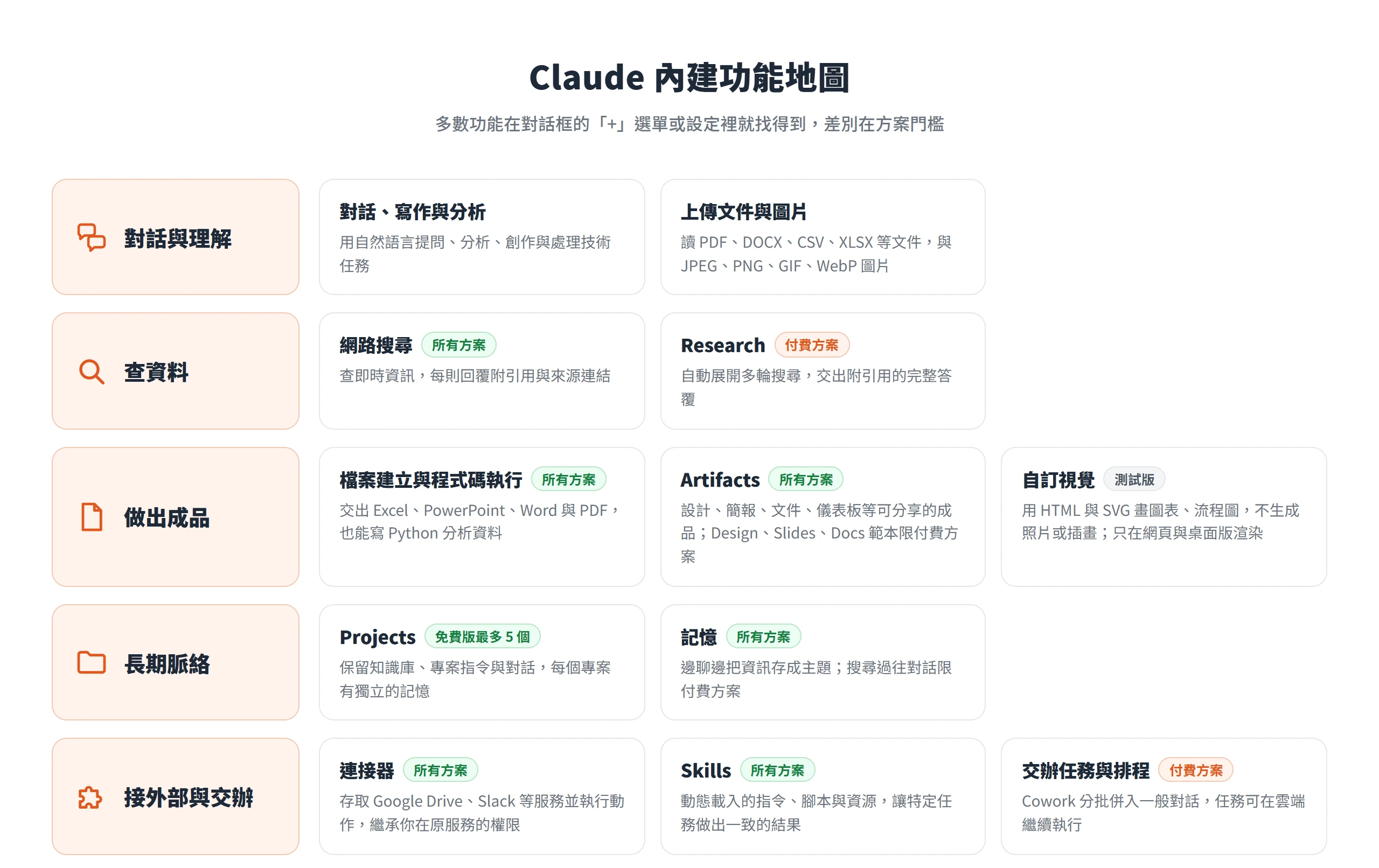Click the description 查即時資訊，每則回覆附引用與來源連結
Screen dimensions: 1379x868
coord(475,376)
